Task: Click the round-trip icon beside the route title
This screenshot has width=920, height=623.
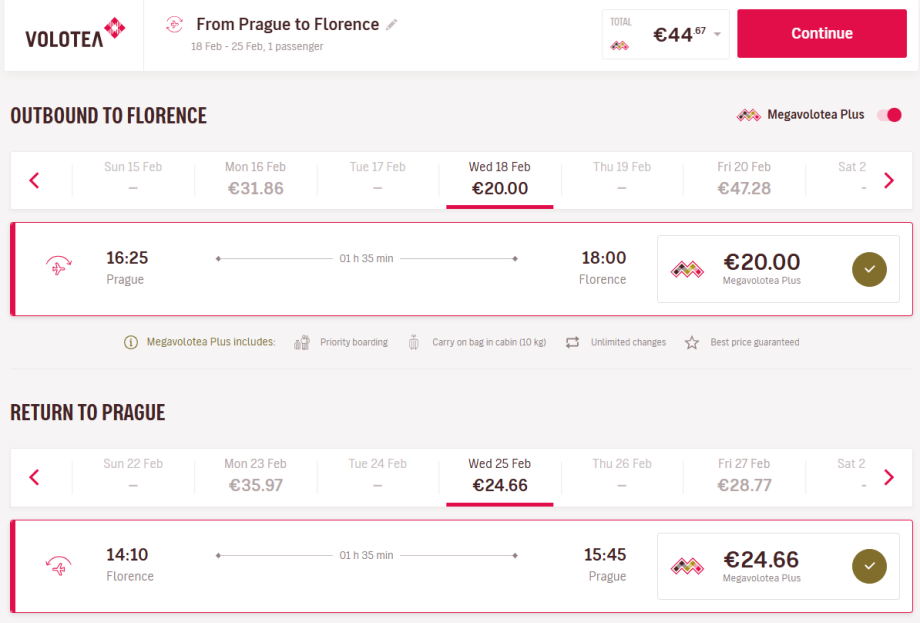Action: pyautogui.click(x=175, y=24)
